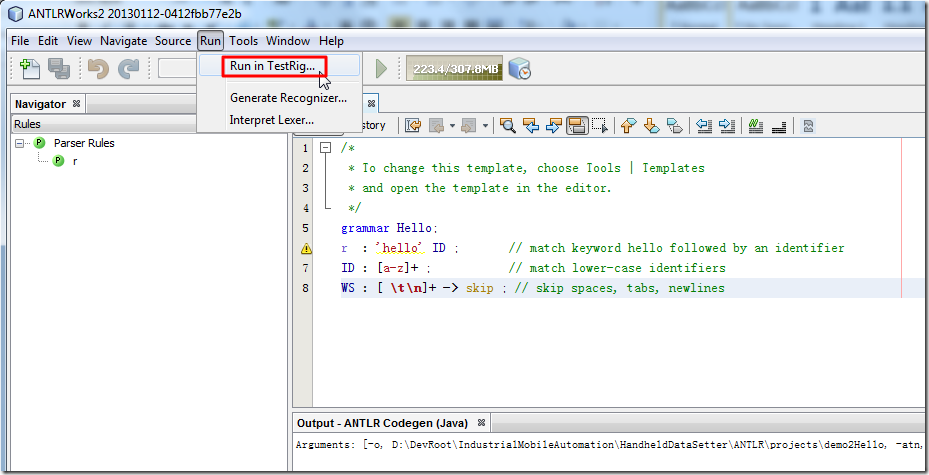929x475 pixels.
Task: Click the ID lexer rule name on line 7
Action: tap(348, 268)
